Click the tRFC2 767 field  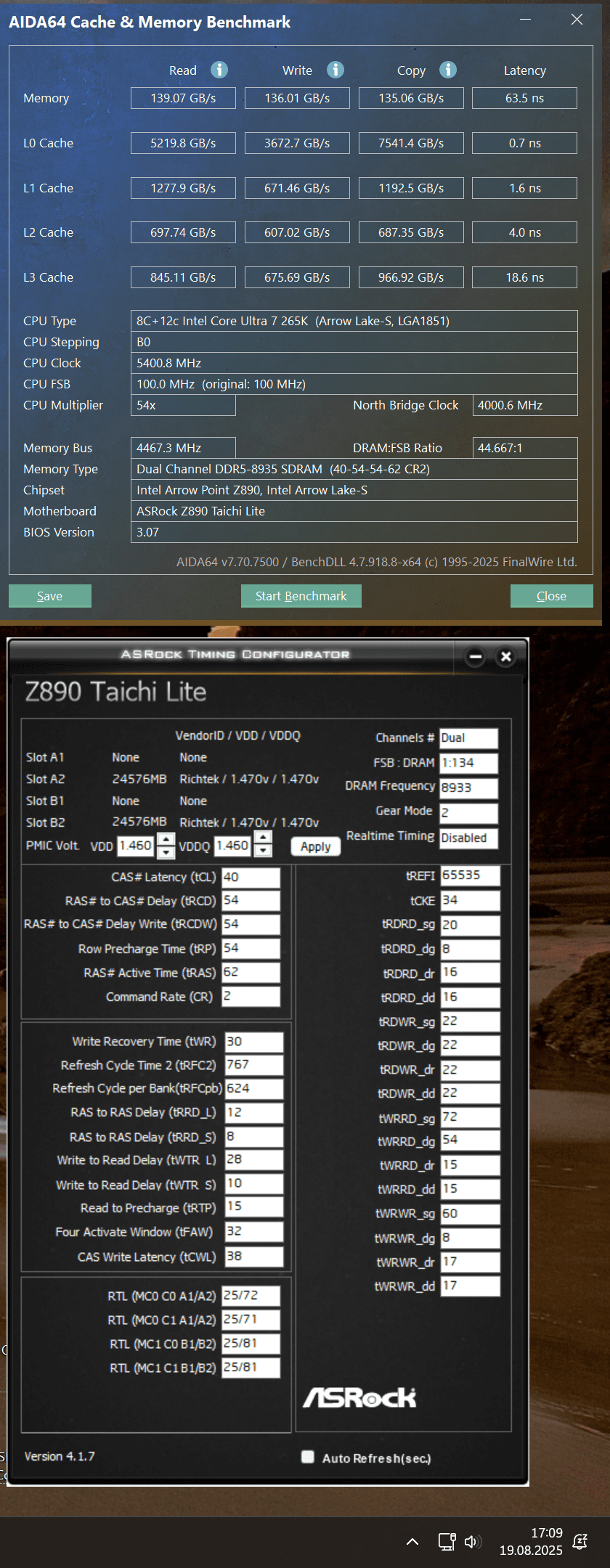coord(254,1065)
